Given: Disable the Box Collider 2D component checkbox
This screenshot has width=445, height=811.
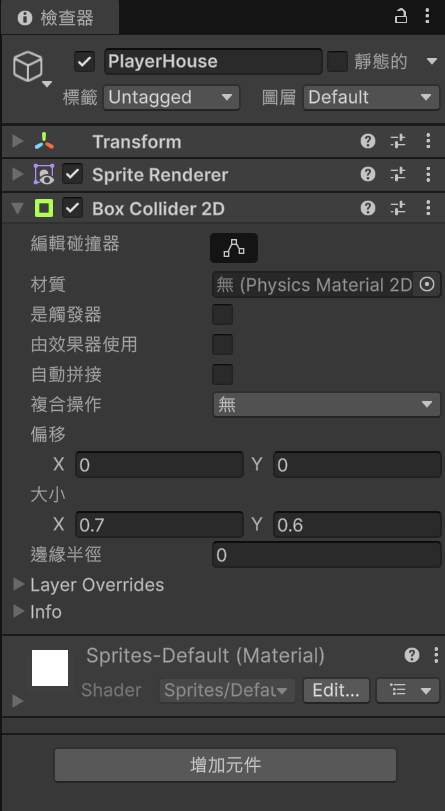Looking at the screenshot, I should point(72,208).
